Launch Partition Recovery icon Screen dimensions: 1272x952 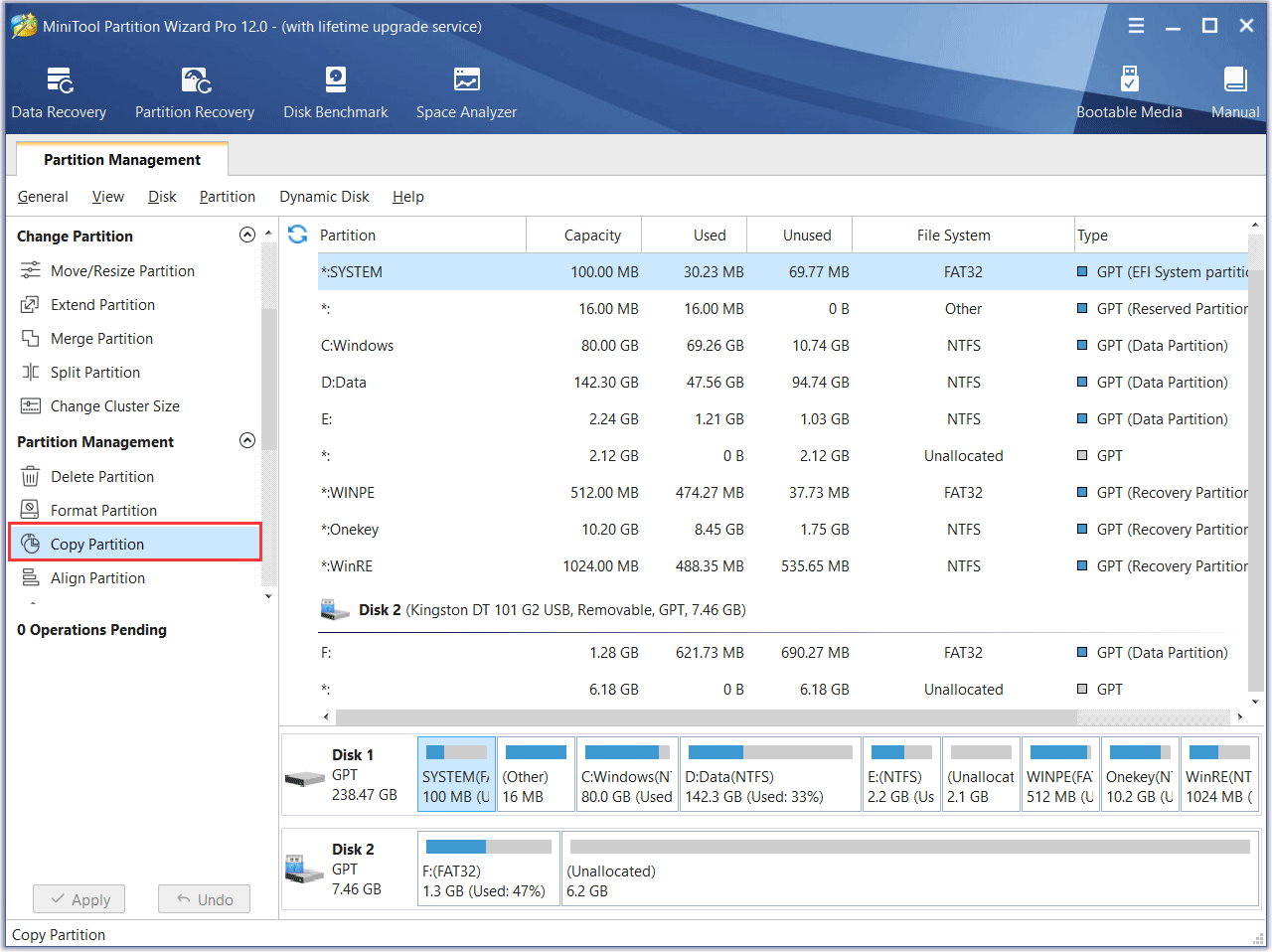point(195,79)
